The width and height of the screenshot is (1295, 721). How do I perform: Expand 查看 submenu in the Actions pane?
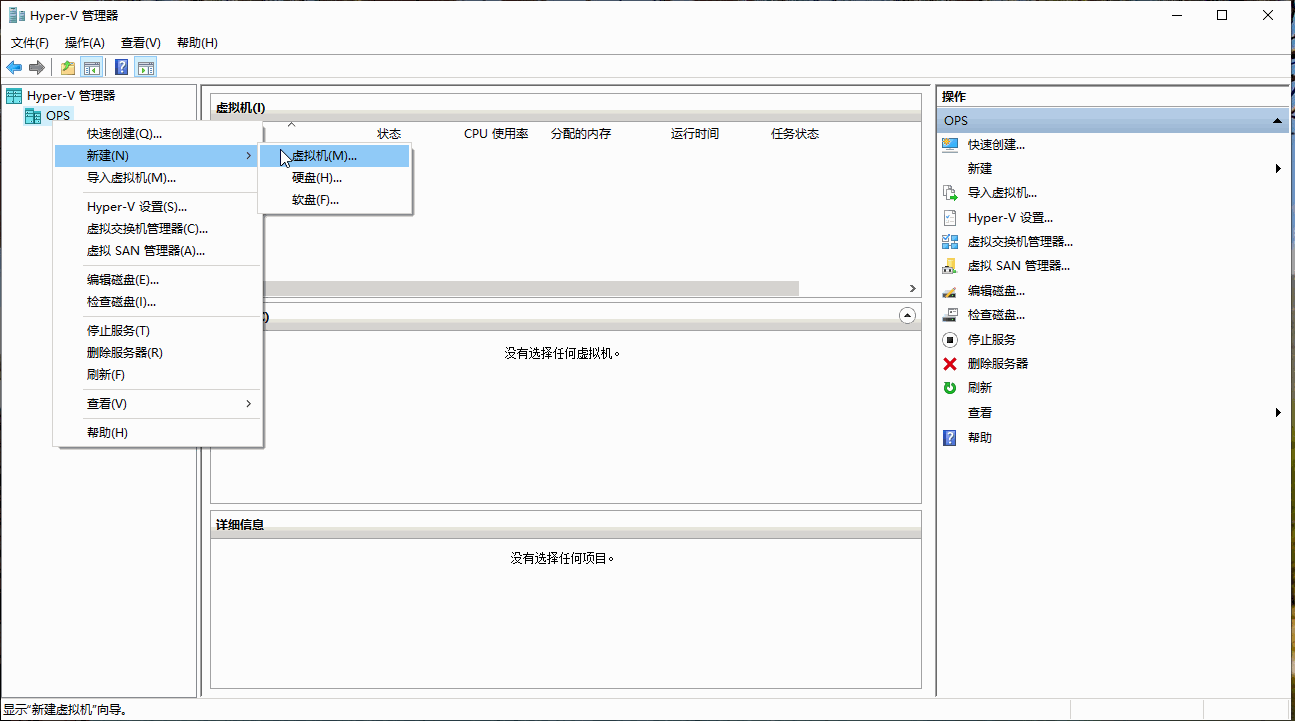pyautogui.click(x=1278, y=413)
